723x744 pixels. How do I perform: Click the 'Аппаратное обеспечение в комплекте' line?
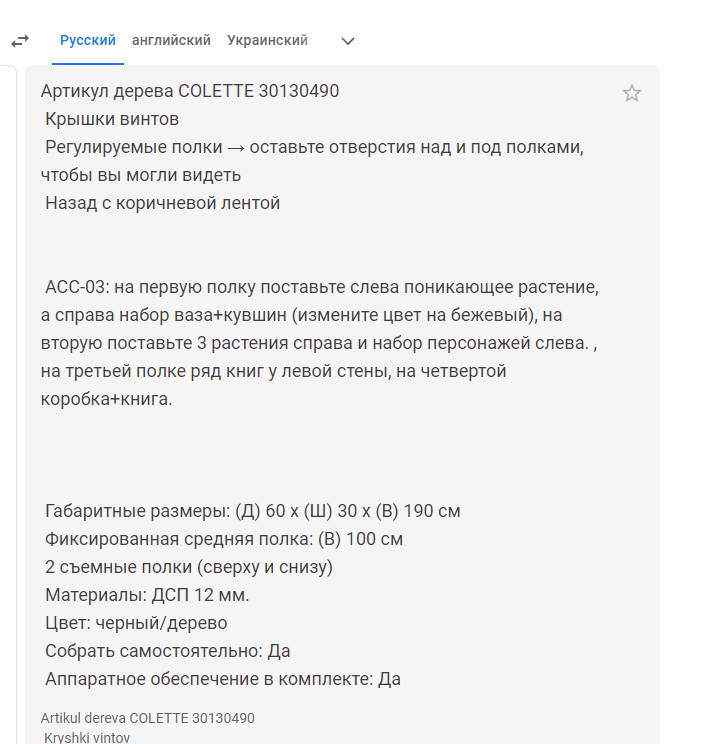[223, 679]
